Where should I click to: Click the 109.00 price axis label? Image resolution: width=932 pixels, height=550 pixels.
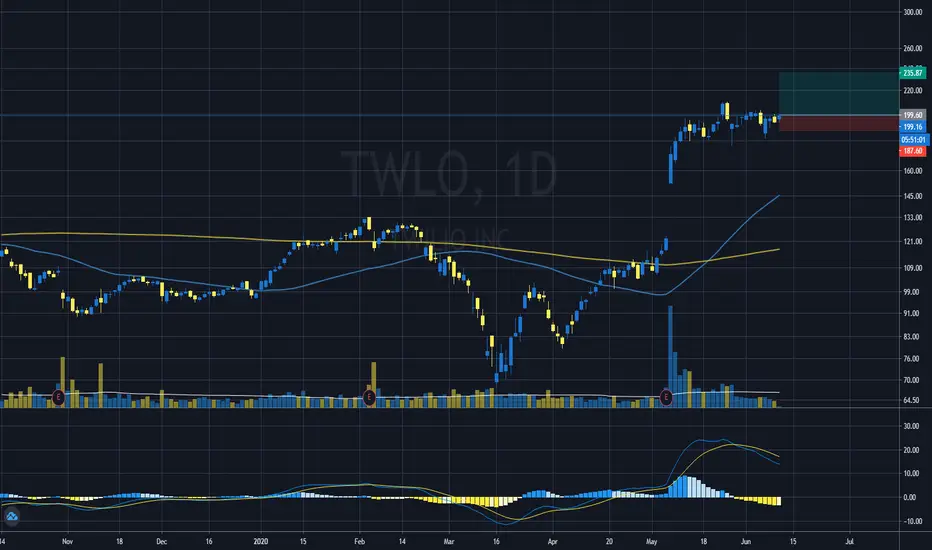click(912, 268)
